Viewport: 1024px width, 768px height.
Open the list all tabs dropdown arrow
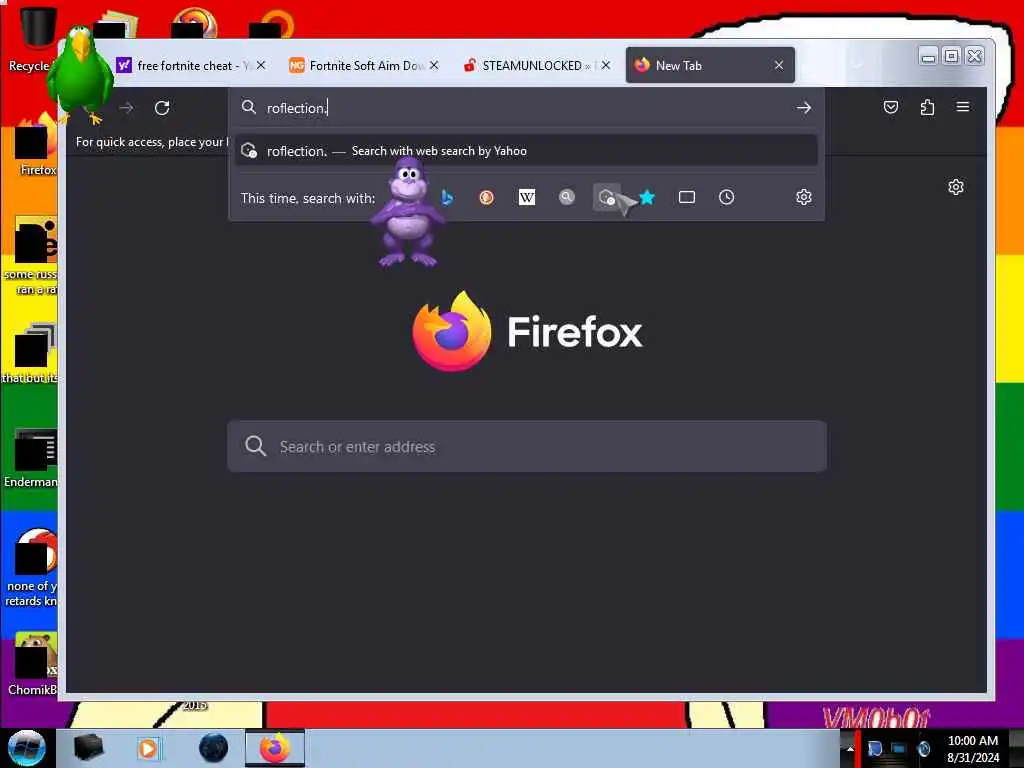tap(858, 65)
